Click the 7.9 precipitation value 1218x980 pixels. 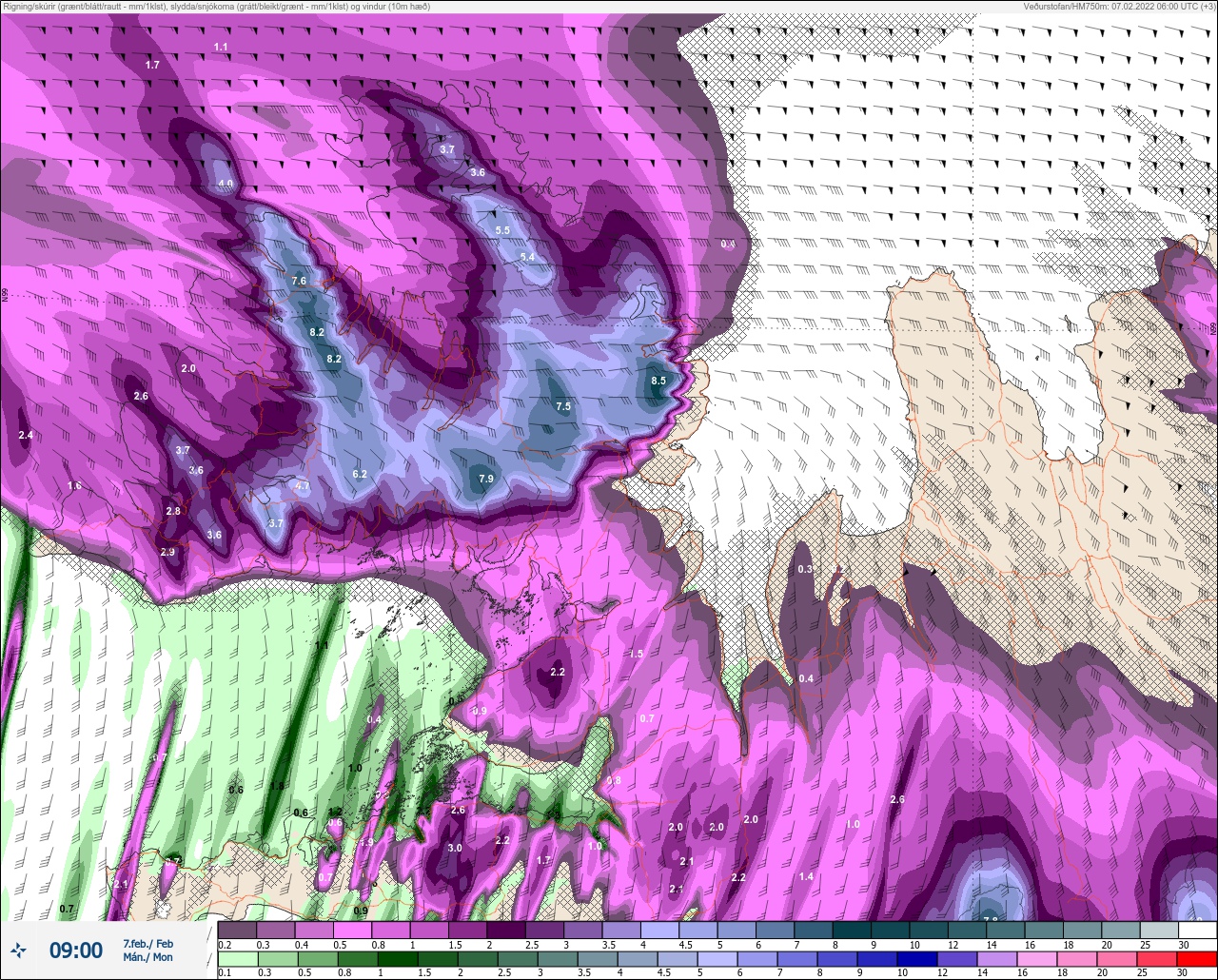point(486,479)
